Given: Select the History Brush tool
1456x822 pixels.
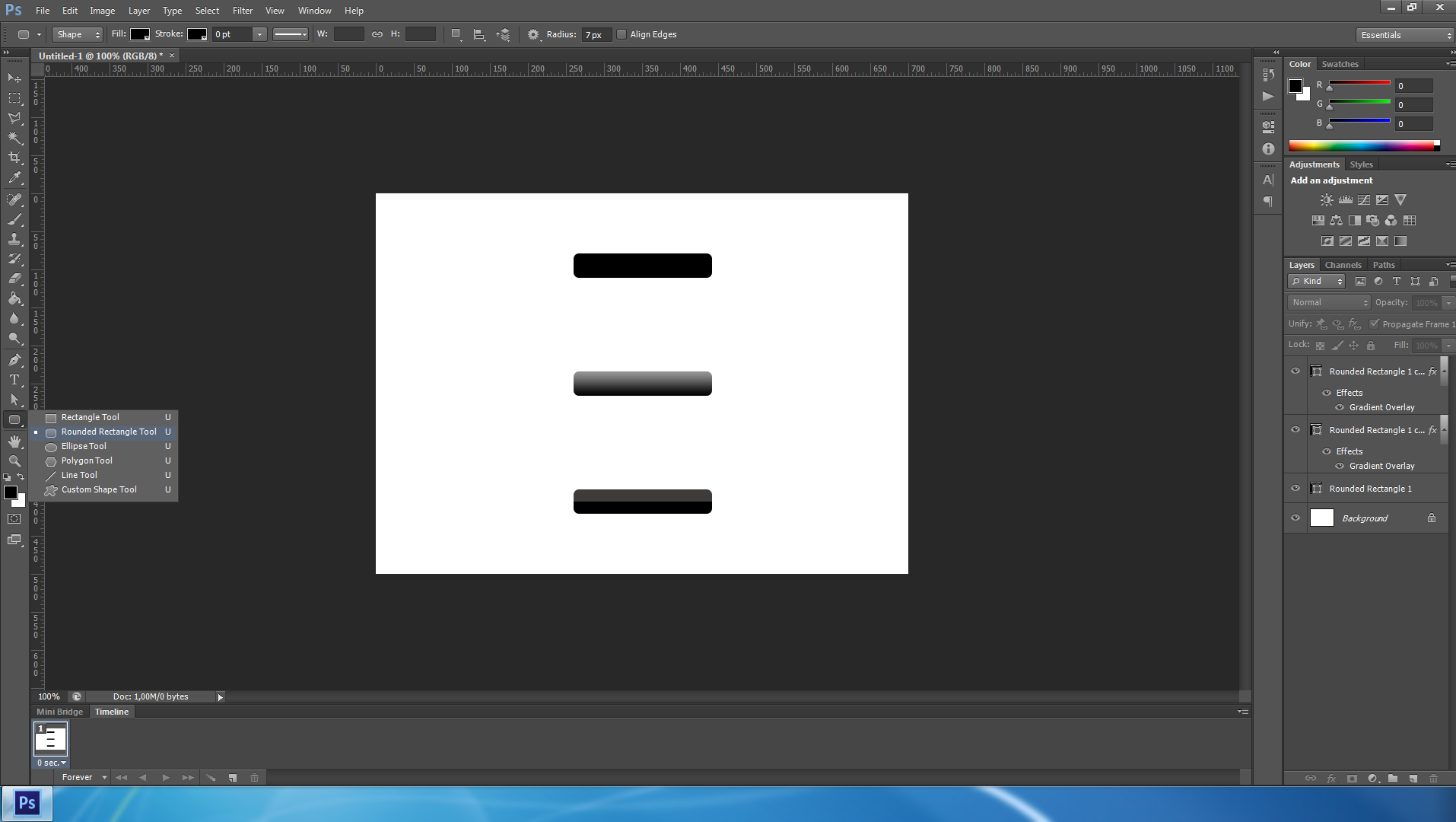Looking at the screenshot, I should tap(14, 259).
